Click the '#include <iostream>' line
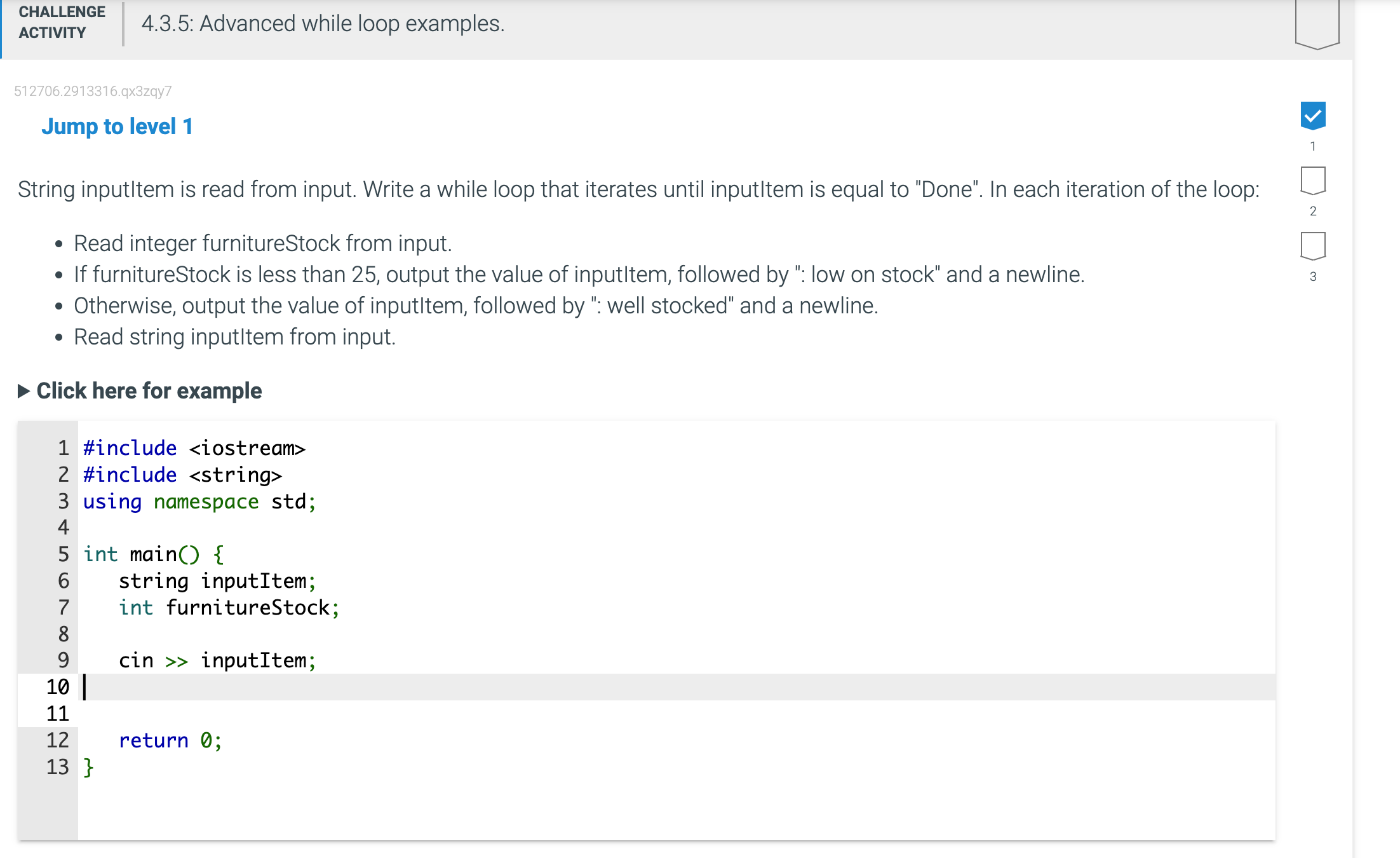 [194, 448]
